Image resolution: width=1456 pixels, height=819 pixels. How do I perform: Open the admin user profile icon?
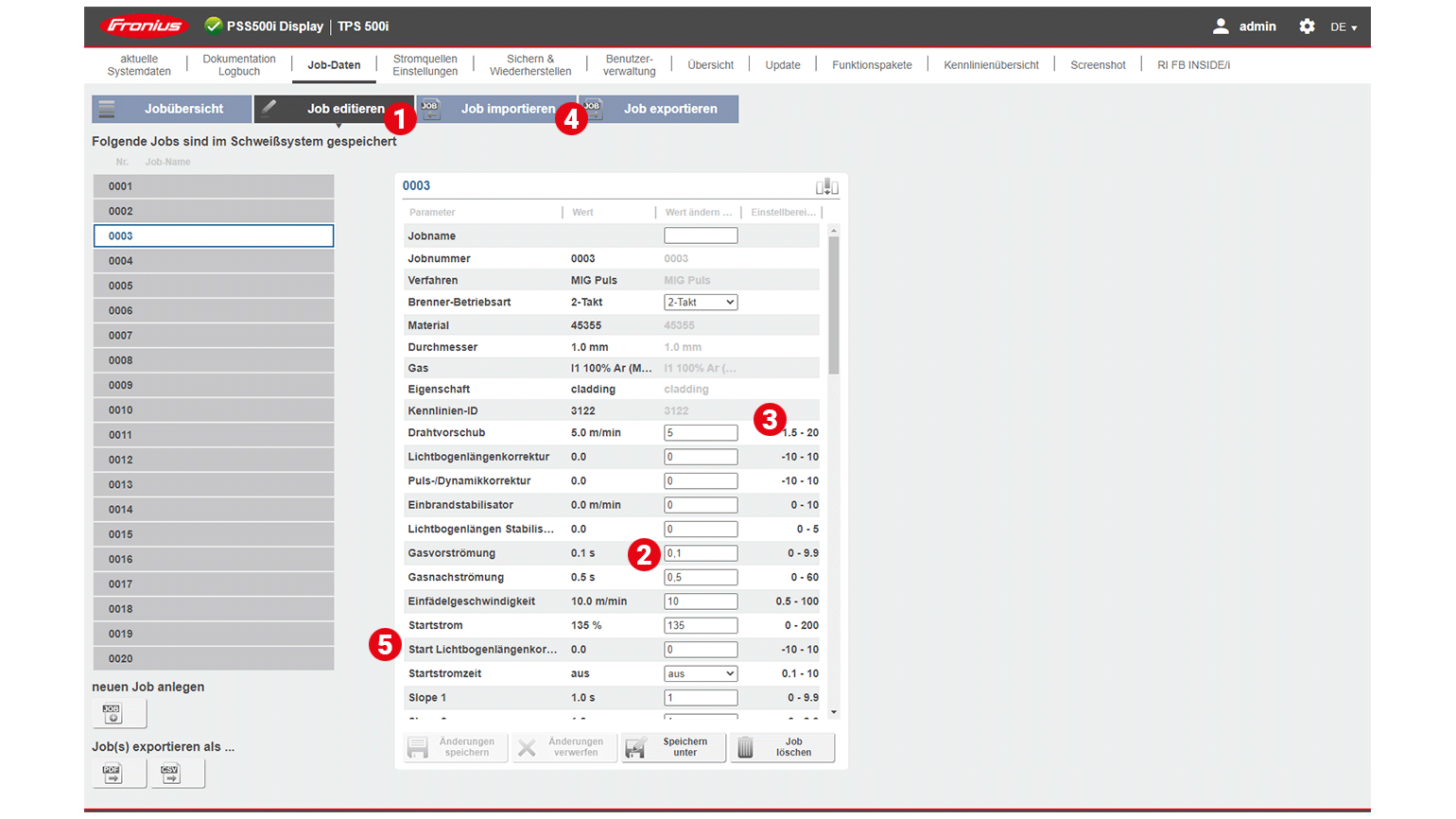pos(1221,26)
